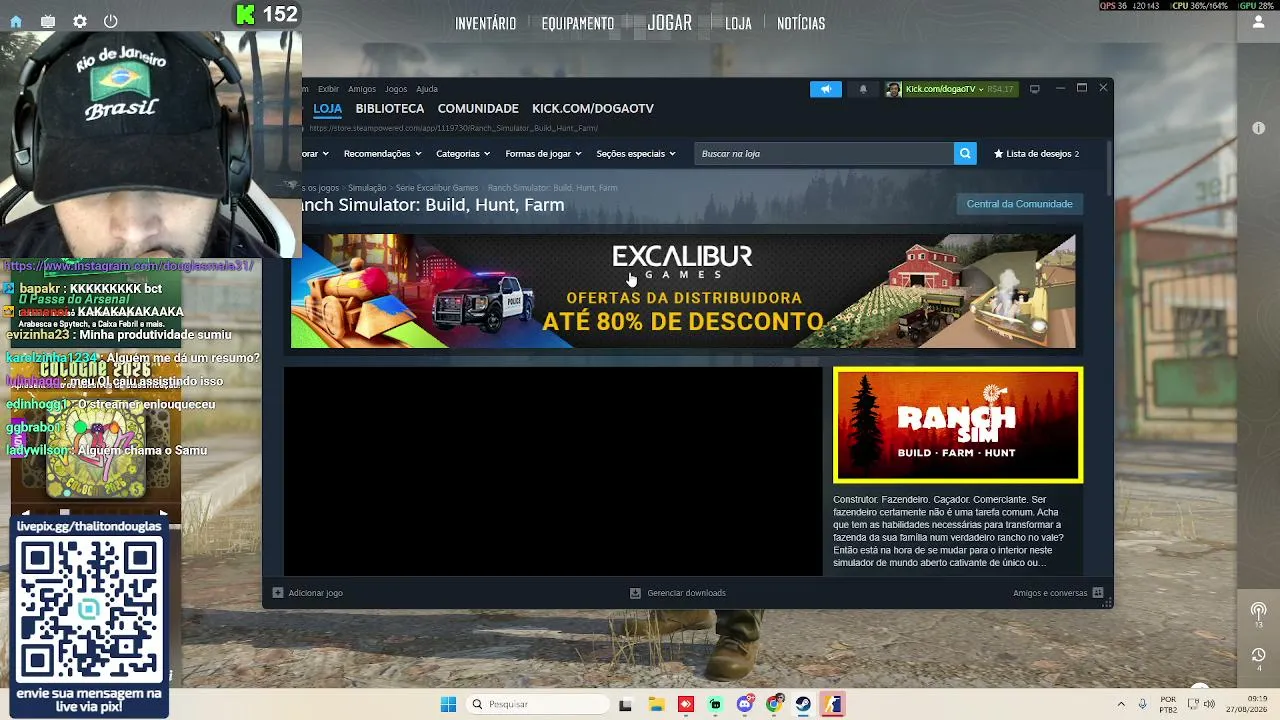Open File Explorer from the taskbar
Image resolution: width=1280 pixels, height=720 pixels.
(656, 704)
